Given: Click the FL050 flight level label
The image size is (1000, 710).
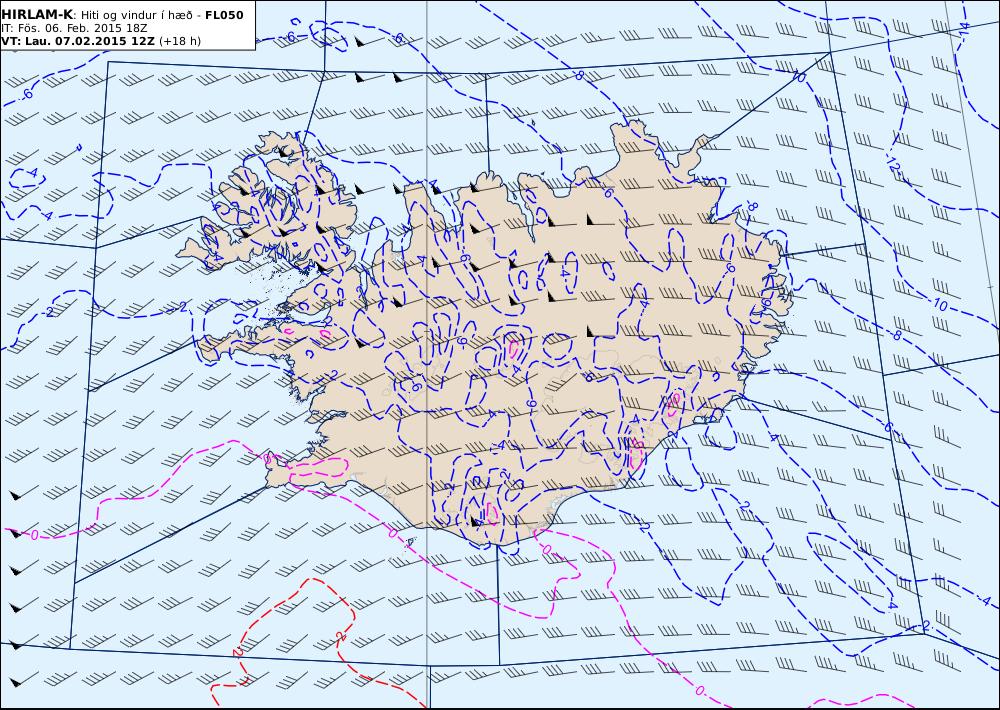Looking at the screenshot, I should 224,15.
